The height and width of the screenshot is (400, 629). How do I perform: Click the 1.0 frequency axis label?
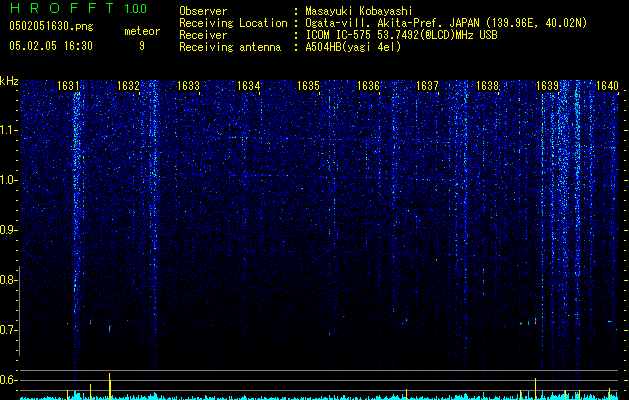[x=9, y=180]
